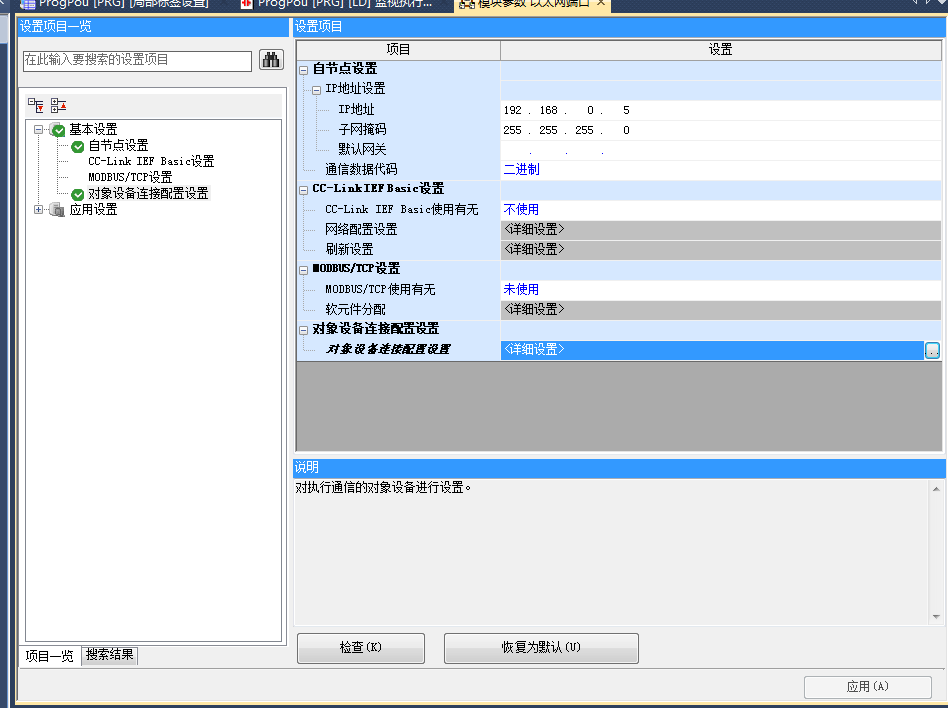Collapse the CC-Link IEF Basic设置 section
The width and height of the screenshot is (948, 708).
click(304, 189)
